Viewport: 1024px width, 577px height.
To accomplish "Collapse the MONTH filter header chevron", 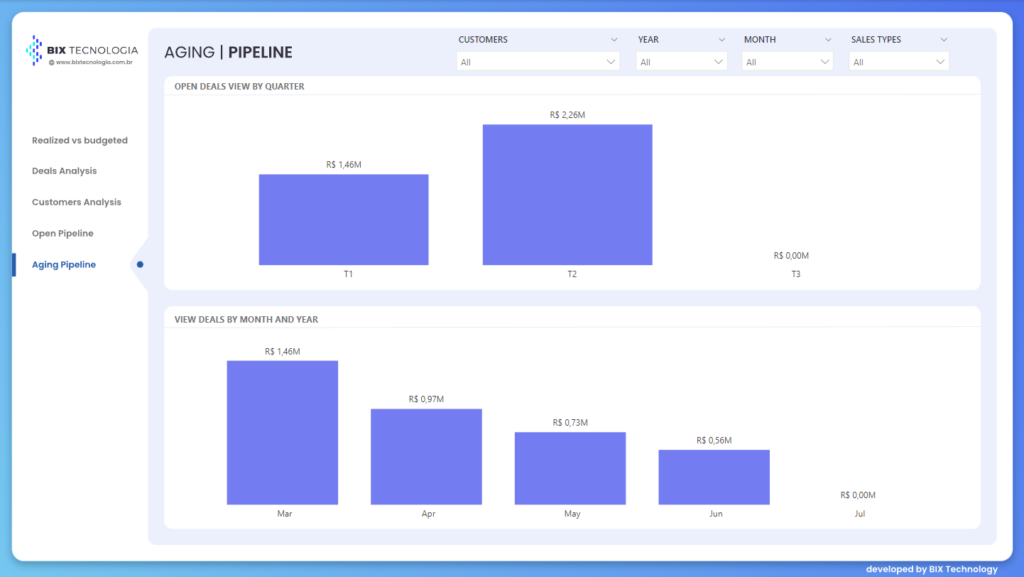I will [x=827, y=40].
